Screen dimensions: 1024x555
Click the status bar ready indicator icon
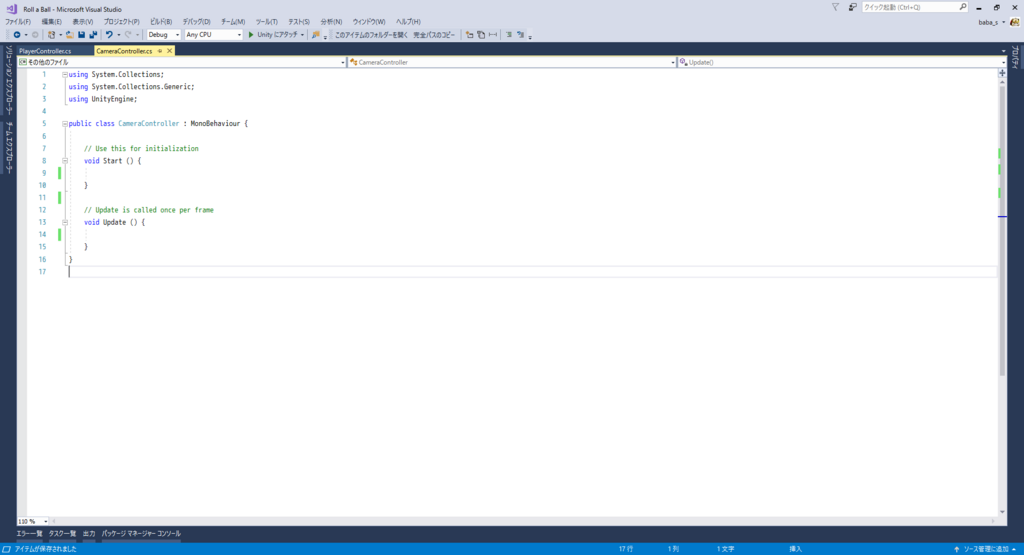click(x=6, y=549)
